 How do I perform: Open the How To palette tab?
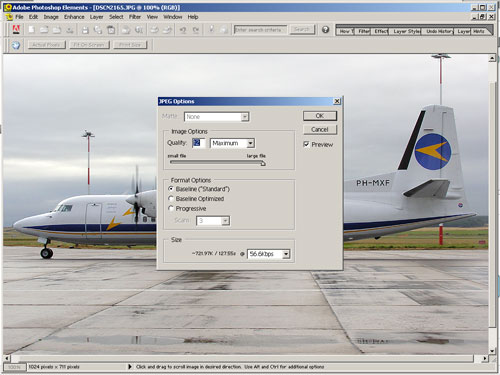345,31
